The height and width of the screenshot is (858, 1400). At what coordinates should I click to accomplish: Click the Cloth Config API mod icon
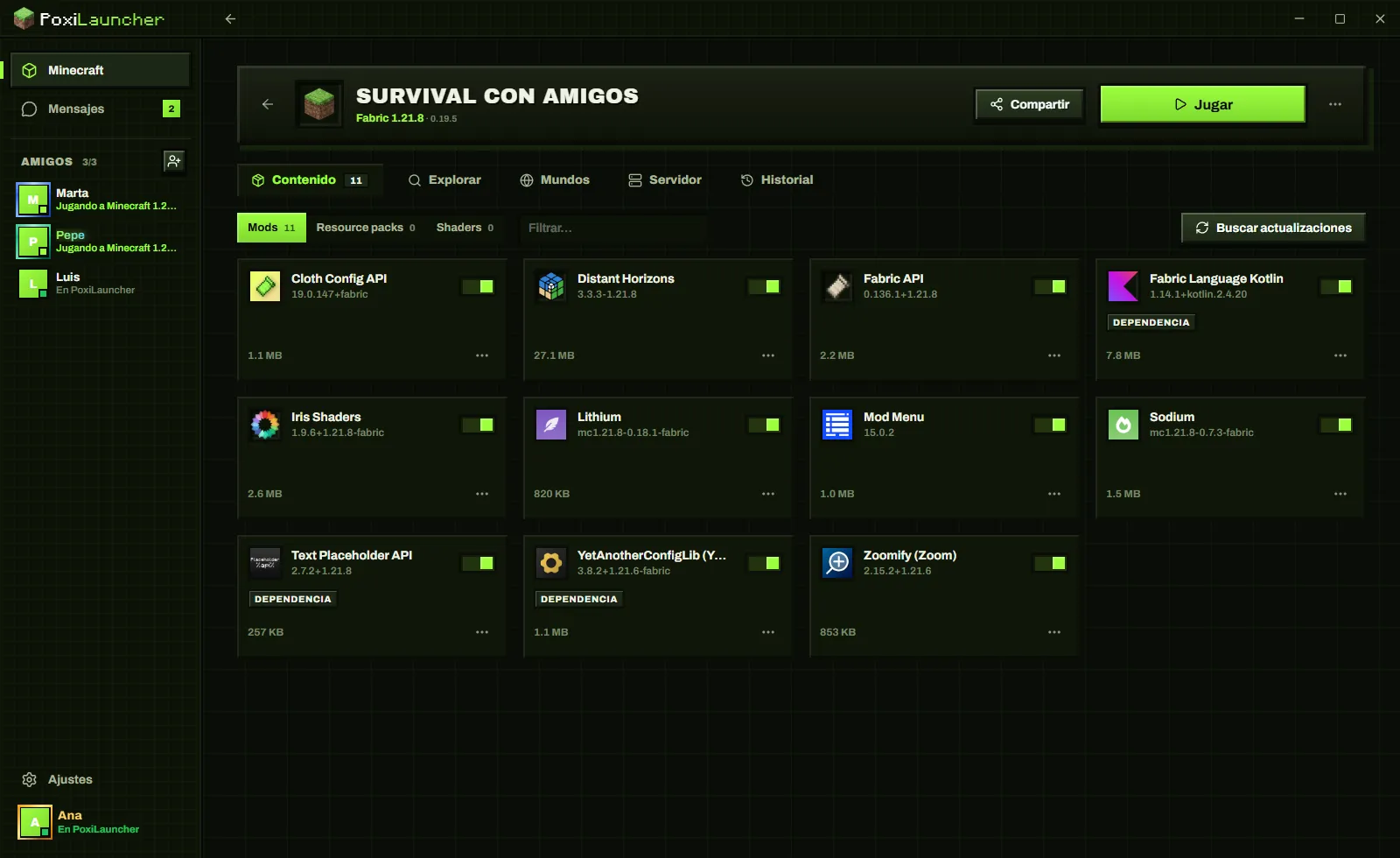coord(265,286)
